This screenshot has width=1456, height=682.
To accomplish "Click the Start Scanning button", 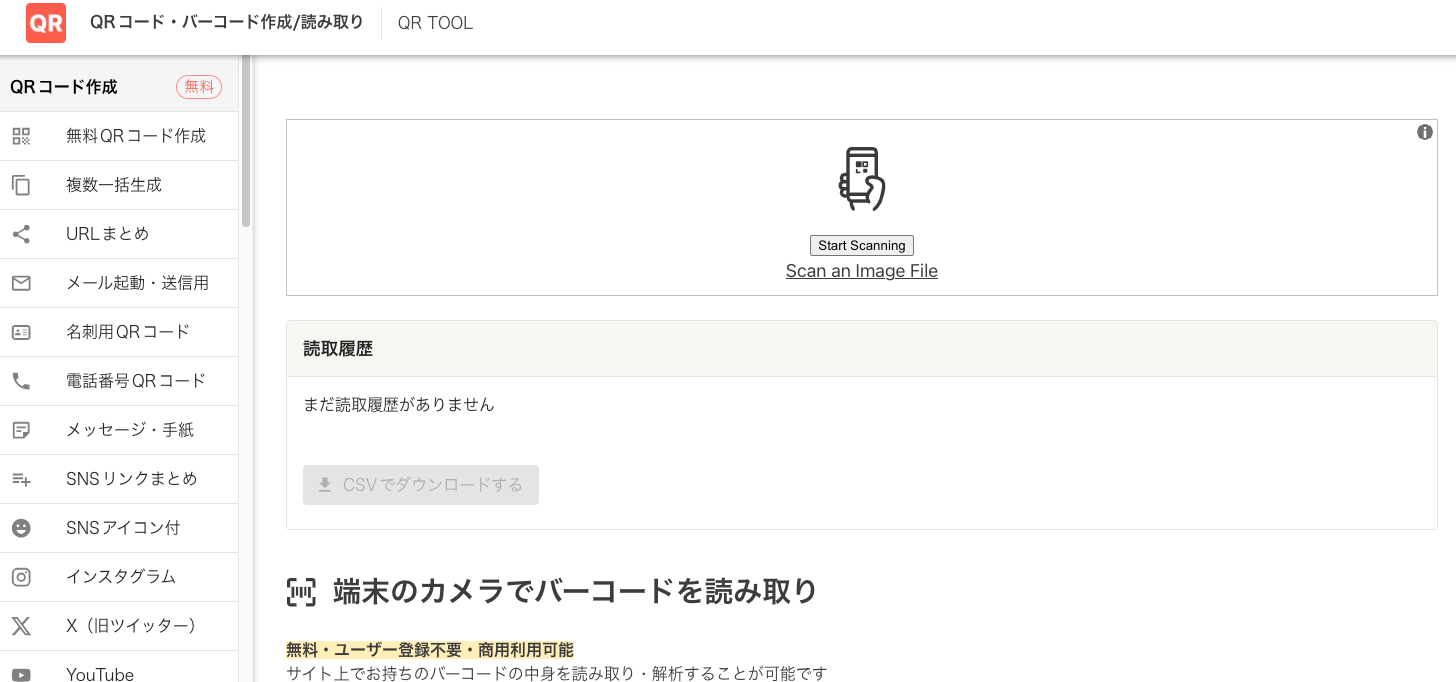I will (x=861, y=245).
